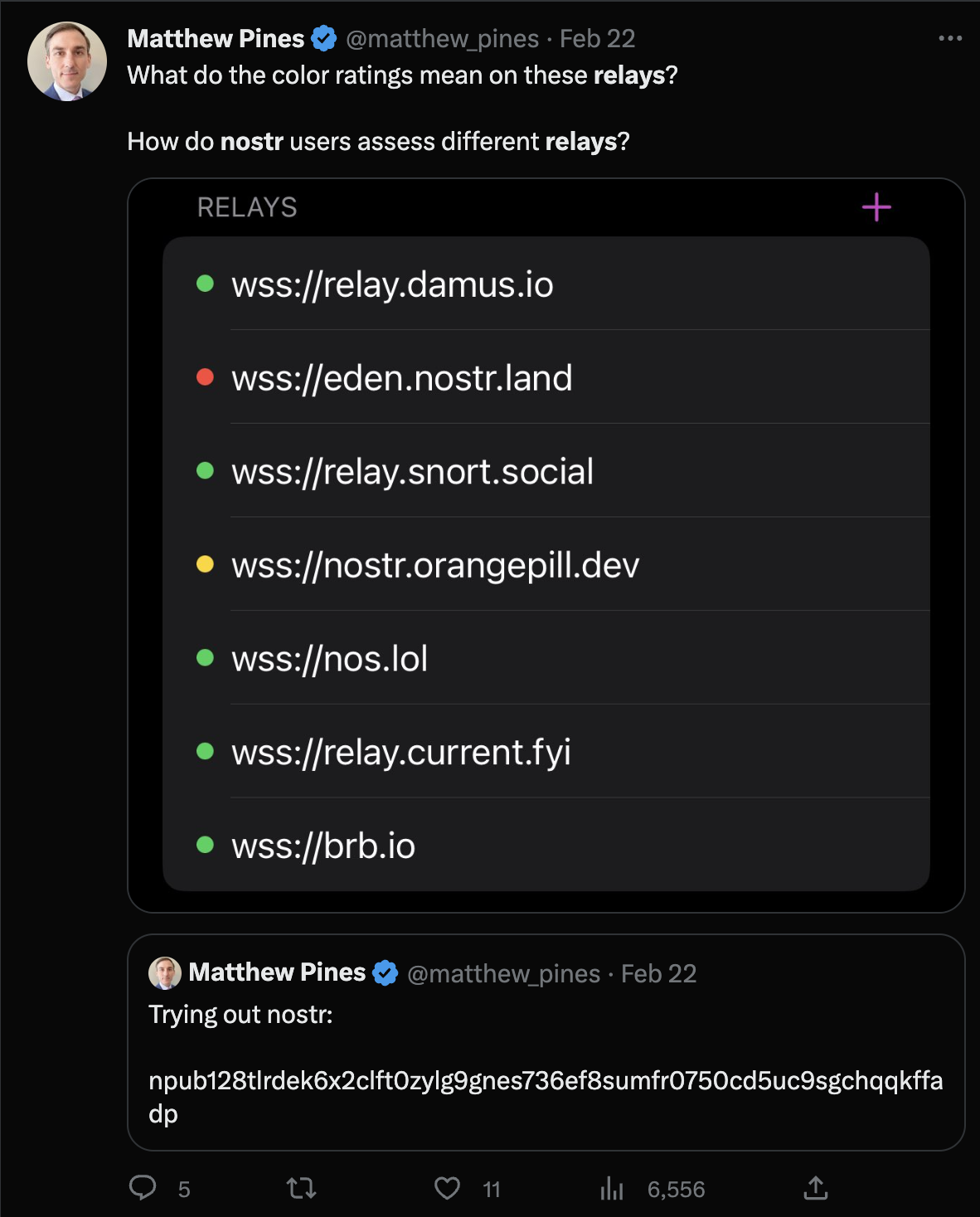Click the yellow status dot for nostr.orangepill.dev
Screen dimensions: 980x1217
[205, 565]
